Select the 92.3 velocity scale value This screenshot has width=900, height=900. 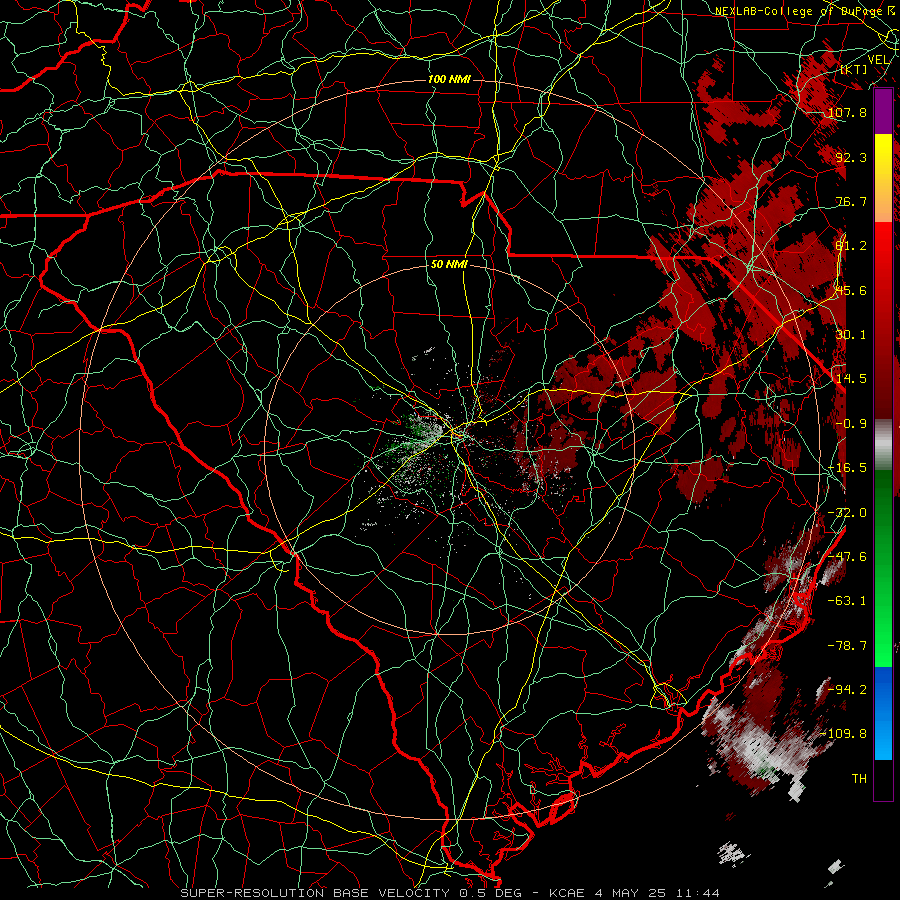[851, 157]
